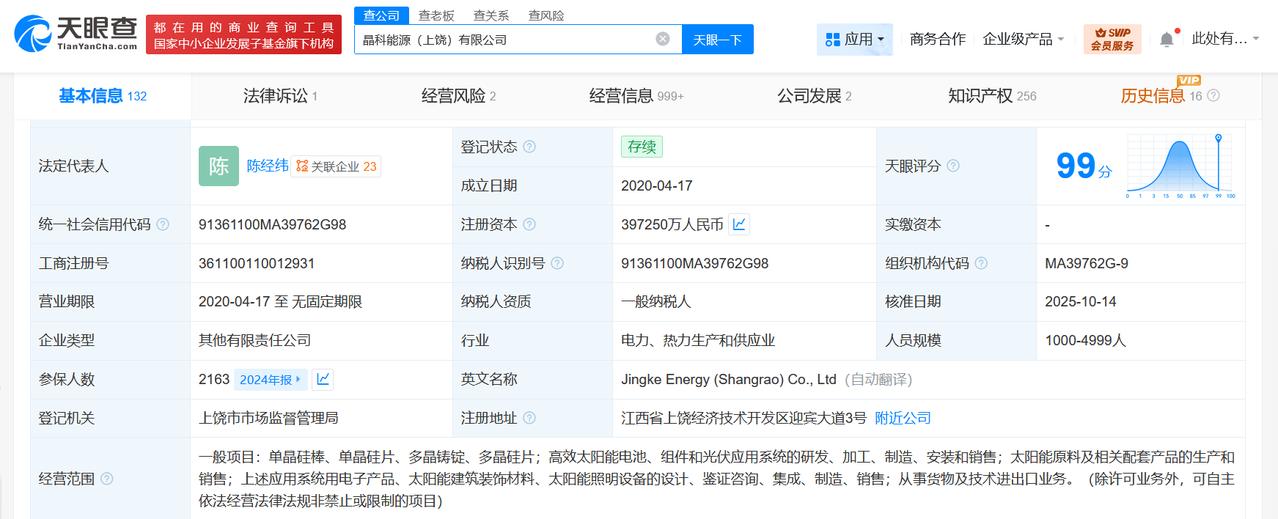Image resolution: width=1278 pixels, height=519 pixels.
Task: Switch search mode to 查公司
Action: point(382,15)
